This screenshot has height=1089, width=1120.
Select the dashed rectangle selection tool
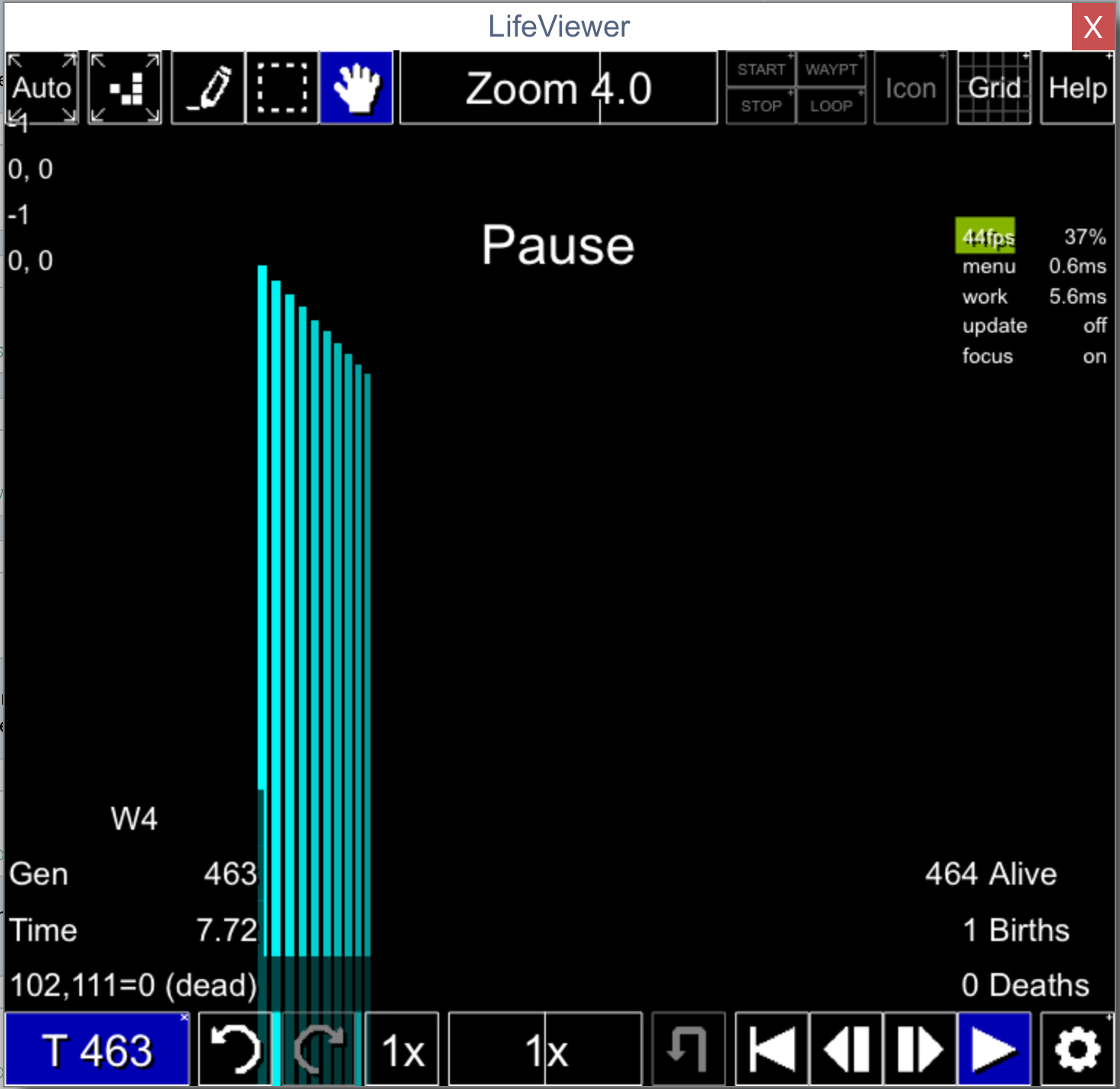[282, 88]
